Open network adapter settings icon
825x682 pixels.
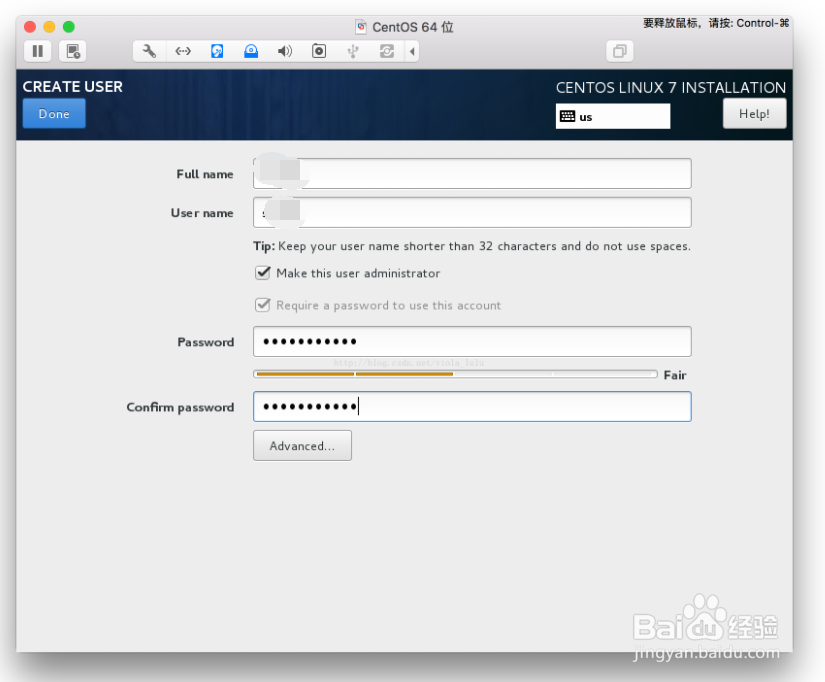tap(183, 51)
